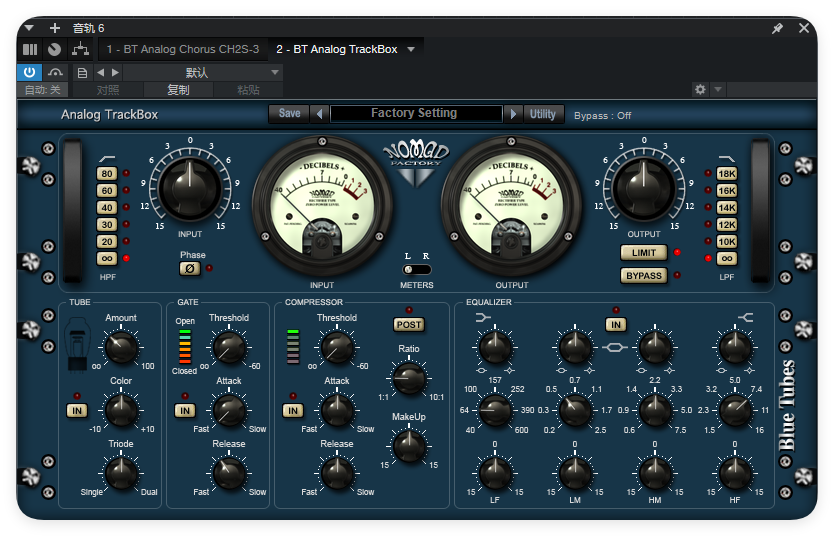Viewport: 834px width, 536px height.
Task: Click the Save preset button
Action: 289,113
